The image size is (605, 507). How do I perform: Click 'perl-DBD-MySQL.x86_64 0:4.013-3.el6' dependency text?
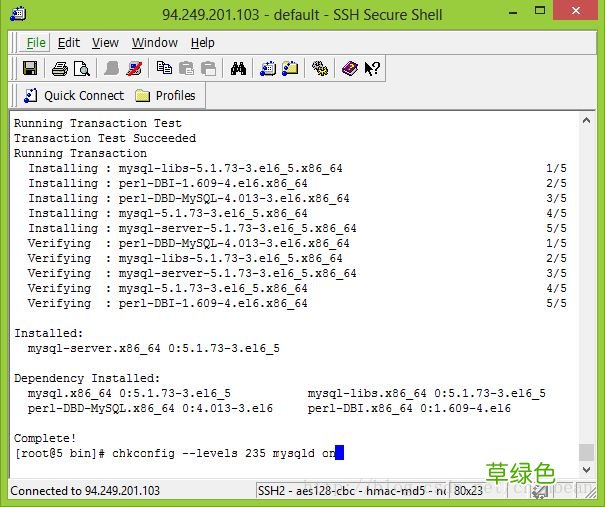150,408
